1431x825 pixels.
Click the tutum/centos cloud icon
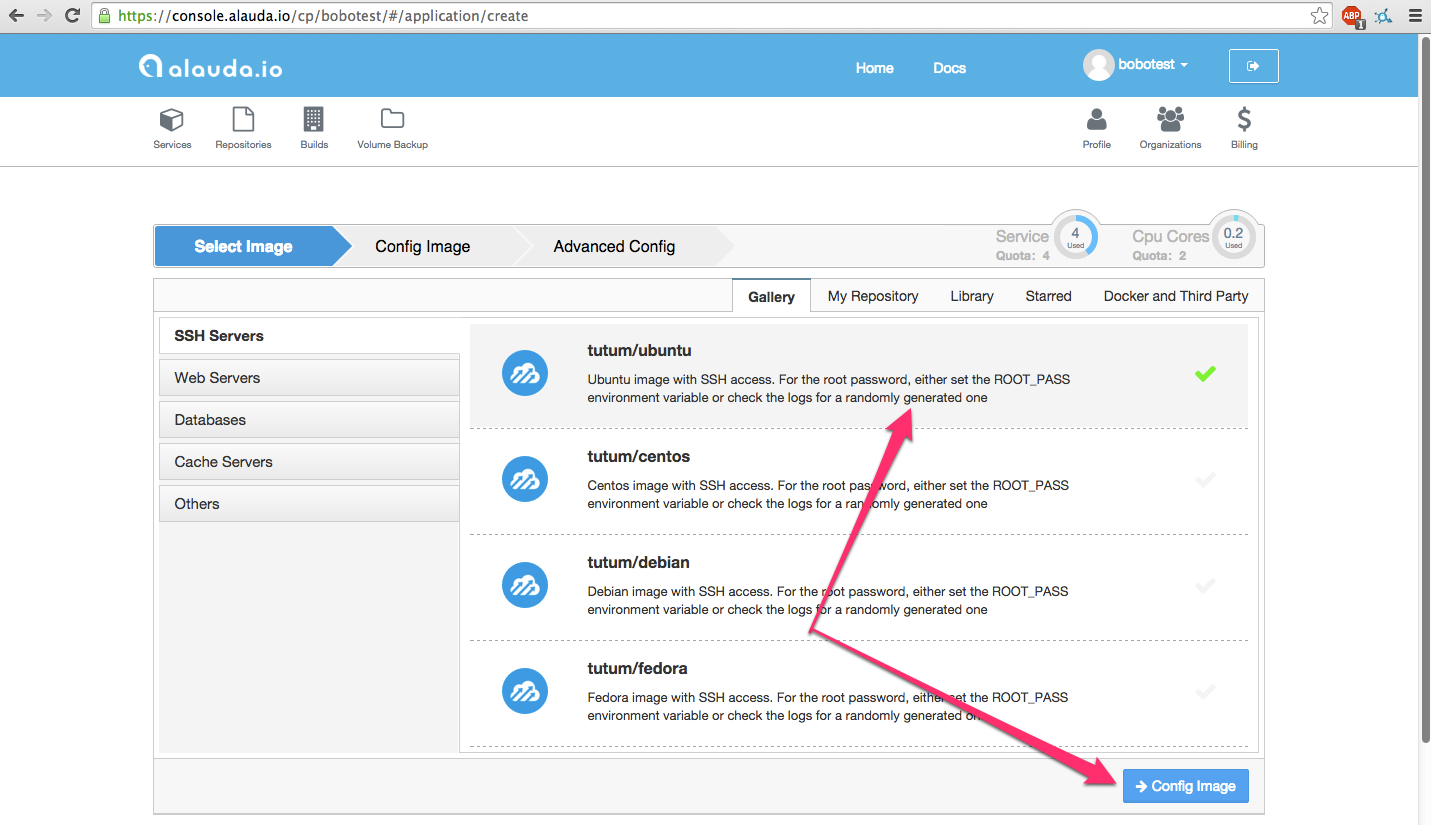pyautogui.click(x=525, y=479)
